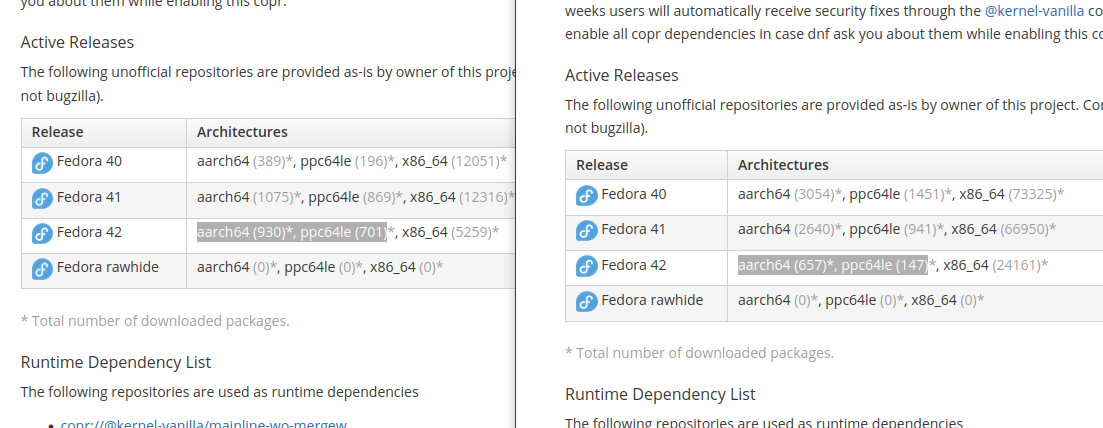Click the 'Architectures' column header in left window
The image size is (1103, 428).
click(x=242, y=132)
